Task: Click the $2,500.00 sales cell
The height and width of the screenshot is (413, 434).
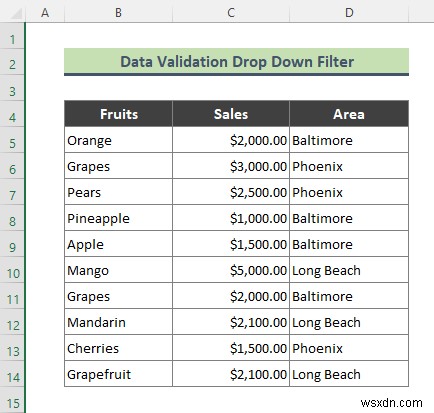Action: pyautogui.click(x=231, y=192)
